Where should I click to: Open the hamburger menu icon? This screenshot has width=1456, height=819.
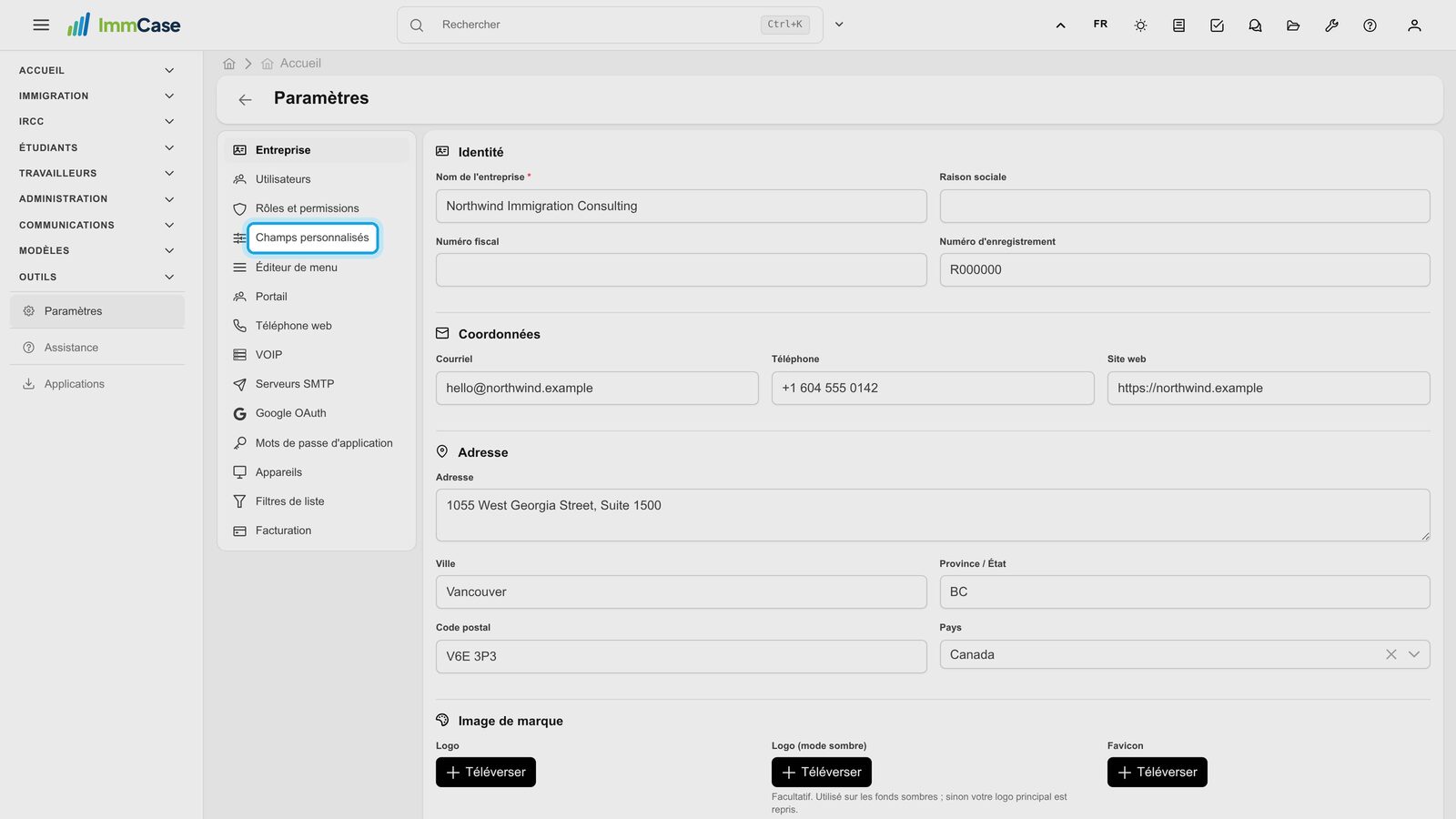point(41,25)
